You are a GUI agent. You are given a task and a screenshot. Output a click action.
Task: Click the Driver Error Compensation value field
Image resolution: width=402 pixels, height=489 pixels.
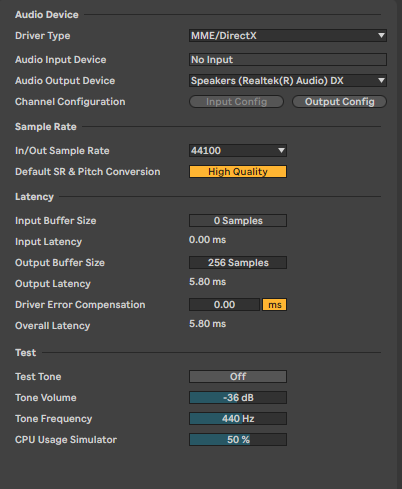click(224, 305)
